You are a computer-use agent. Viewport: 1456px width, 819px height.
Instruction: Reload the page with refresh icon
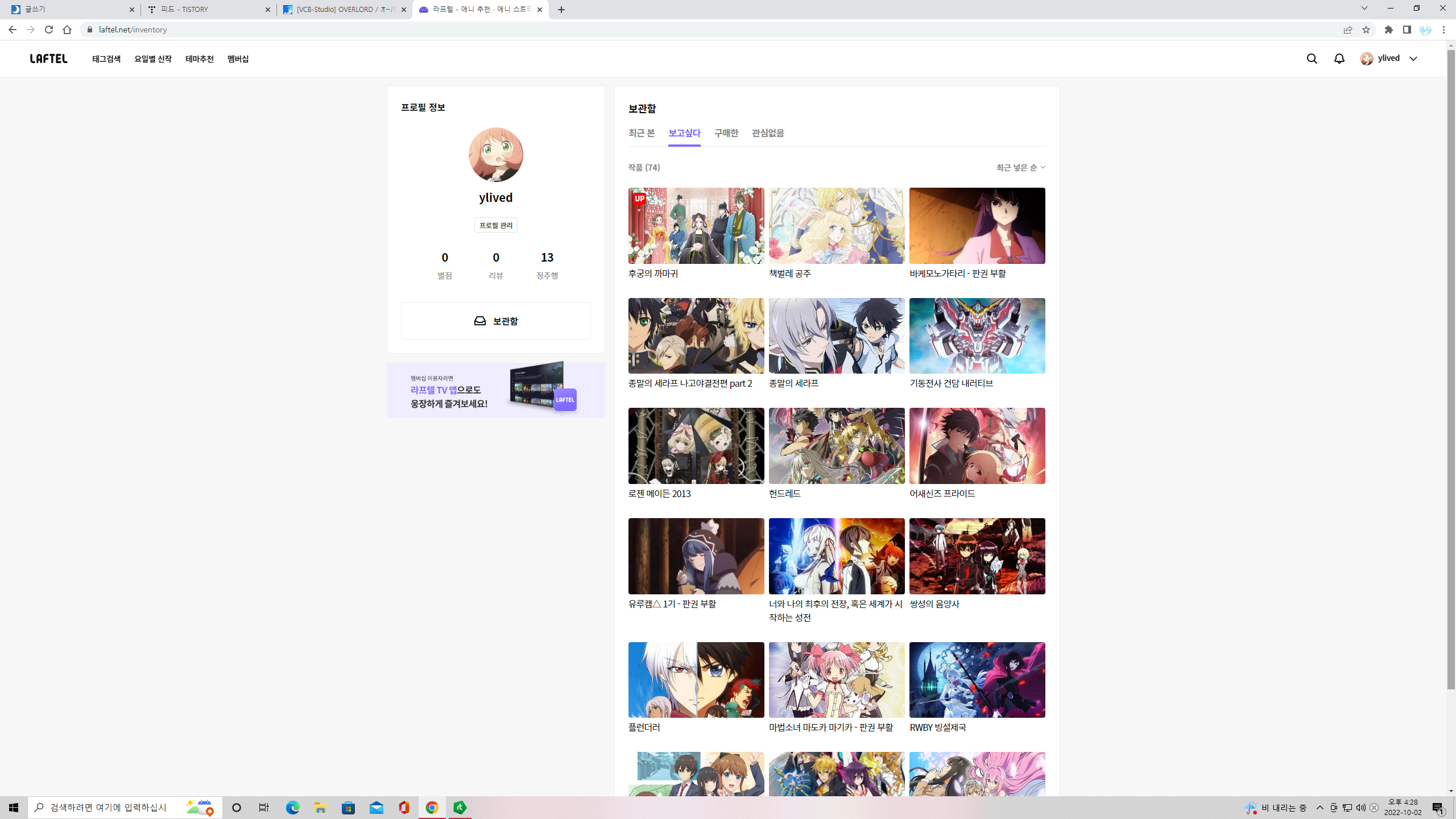pyautogui.click(x=49, y=30)
